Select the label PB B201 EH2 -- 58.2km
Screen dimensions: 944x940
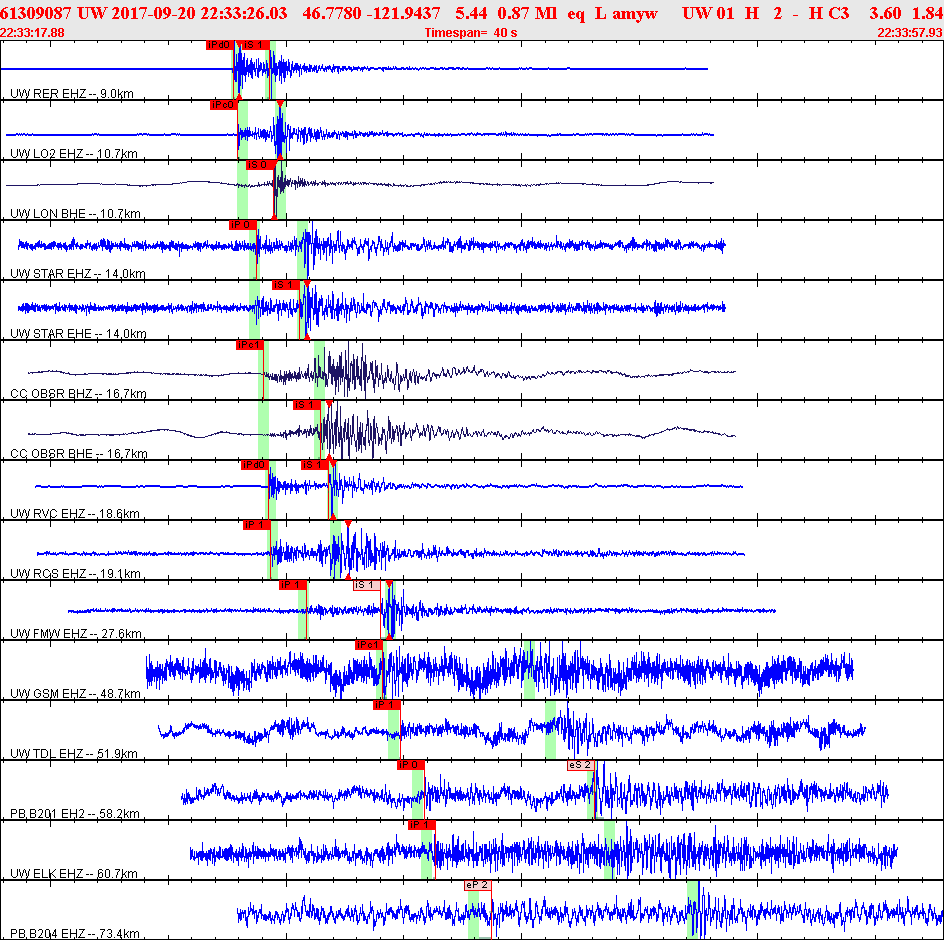click(75, 813)
